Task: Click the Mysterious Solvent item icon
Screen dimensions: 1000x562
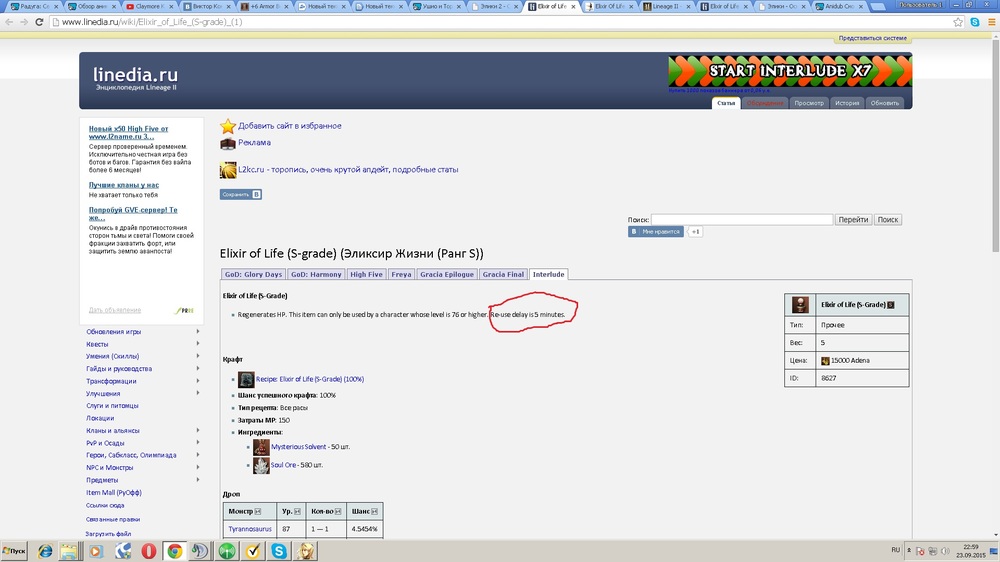Action: 261,446
